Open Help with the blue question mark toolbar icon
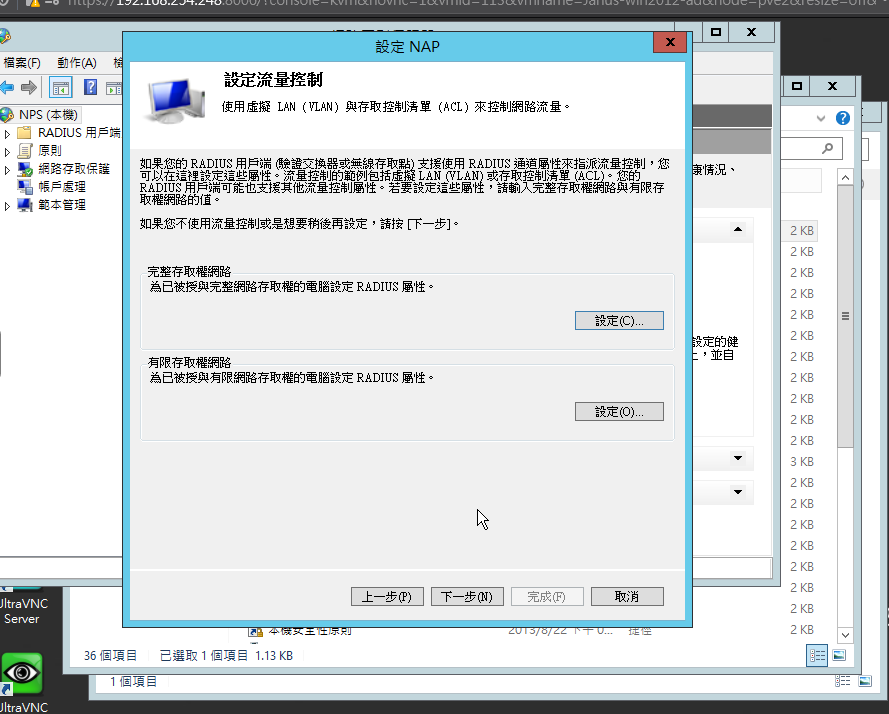This screenshot has width=889, height=714. pos(90,87)
